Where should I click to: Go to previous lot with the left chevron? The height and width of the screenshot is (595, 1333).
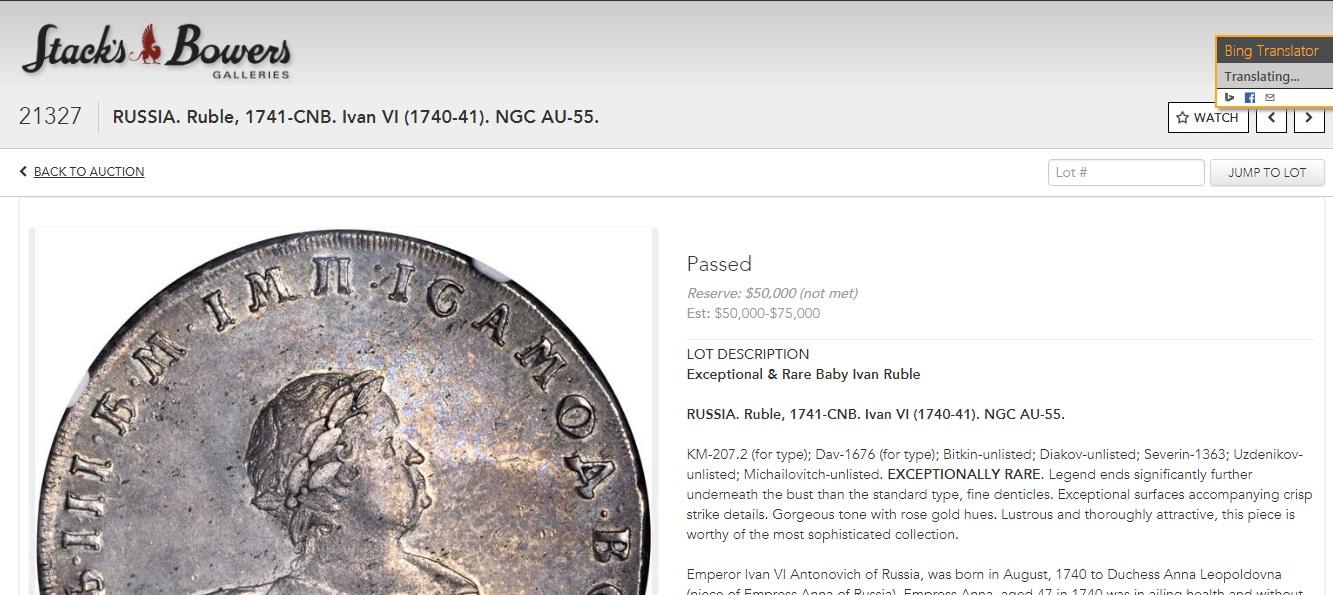(1271, 118)
